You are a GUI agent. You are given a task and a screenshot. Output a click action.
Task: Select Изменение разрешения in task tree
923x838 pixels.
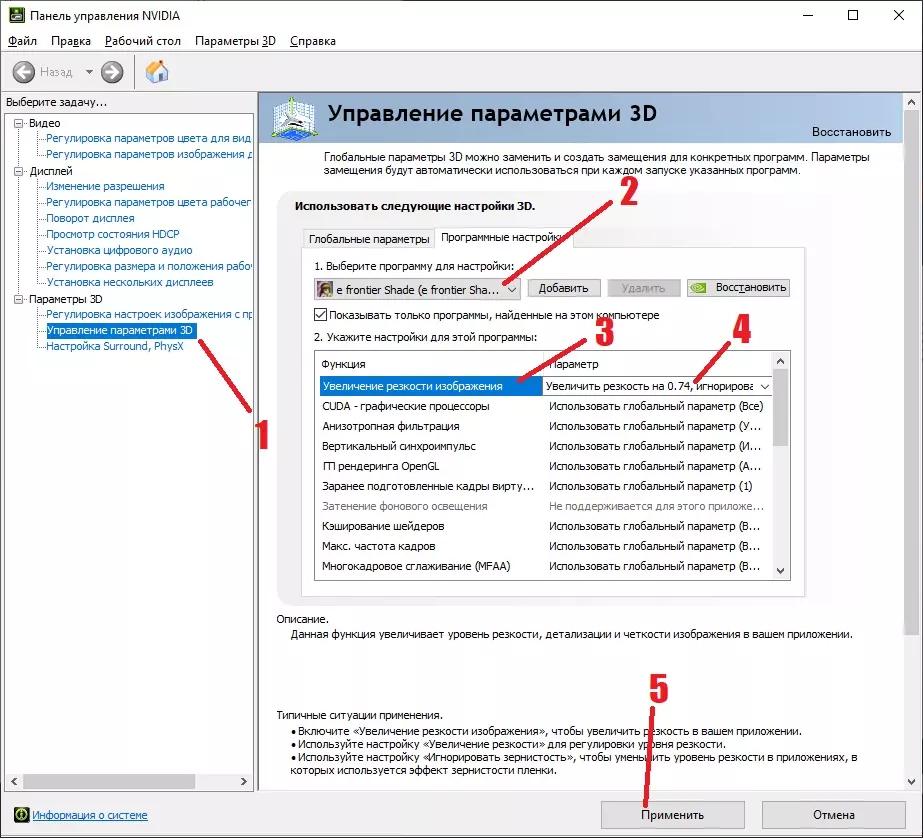click(105, 186)
